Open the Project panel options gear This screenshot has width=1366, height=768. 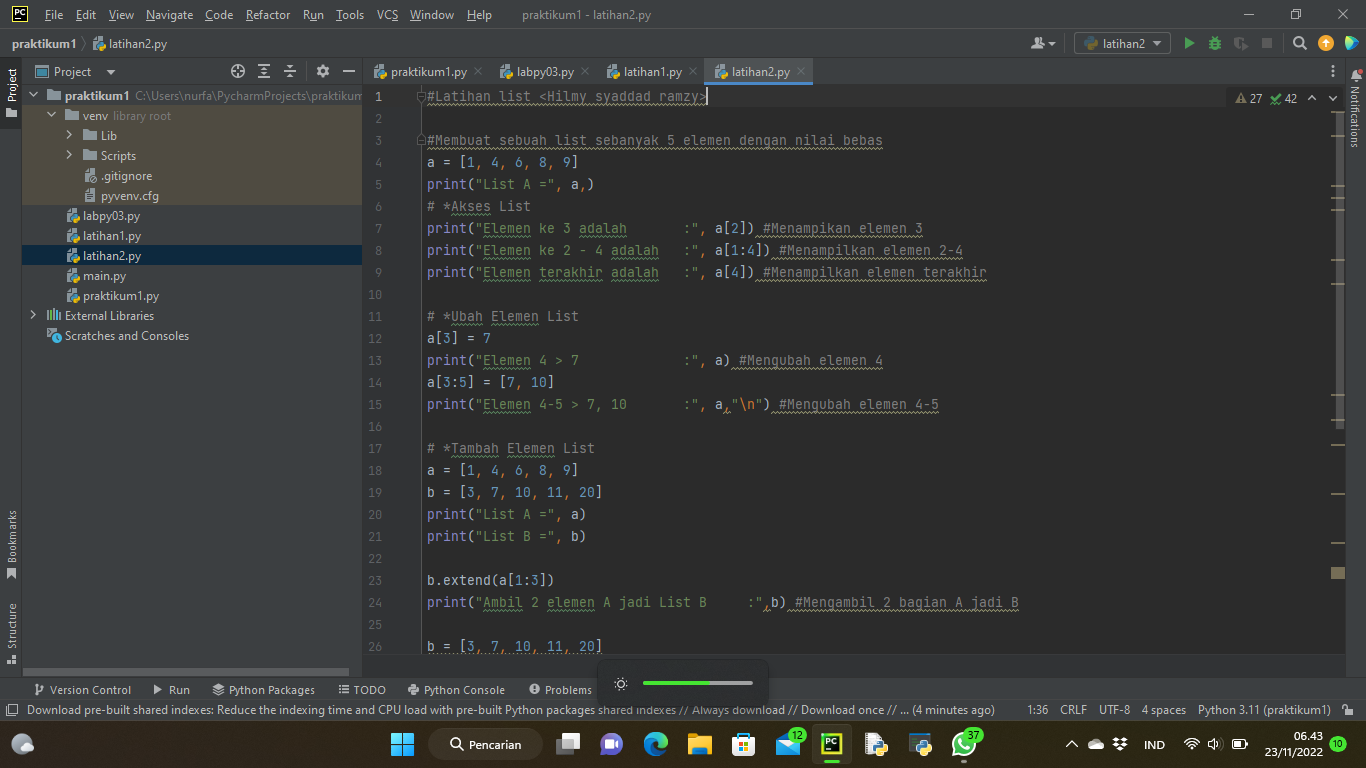[322, 71]
